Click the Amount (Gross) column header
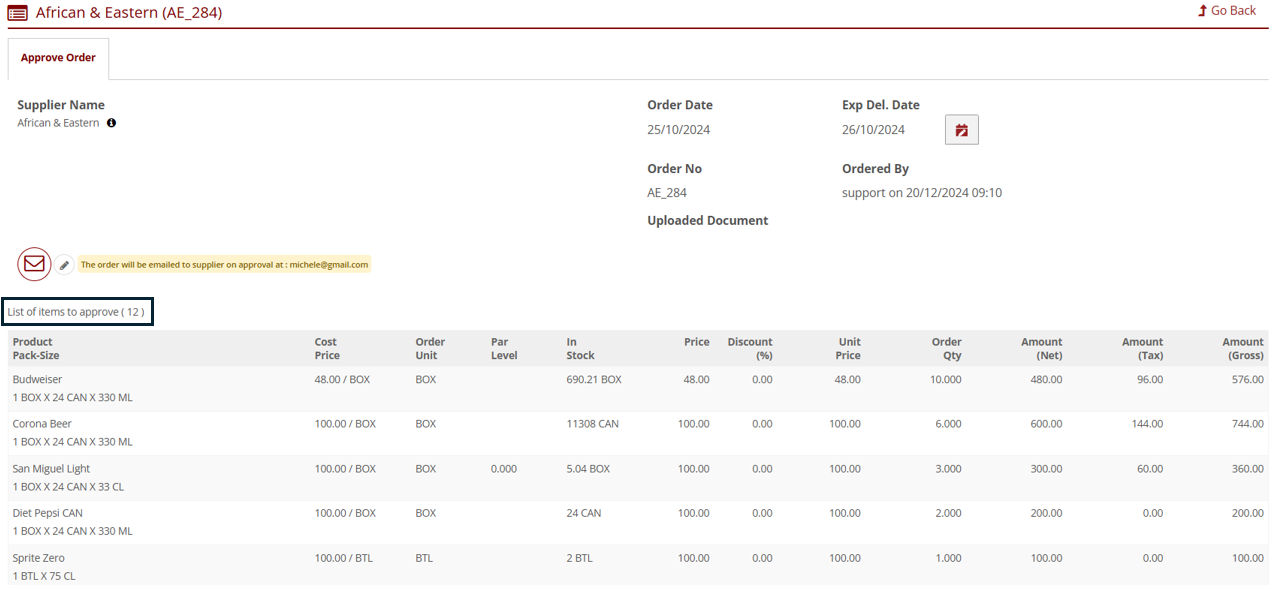This screenshot has width=1275, height=589. pyautogui.click(x=1242, y=348)
